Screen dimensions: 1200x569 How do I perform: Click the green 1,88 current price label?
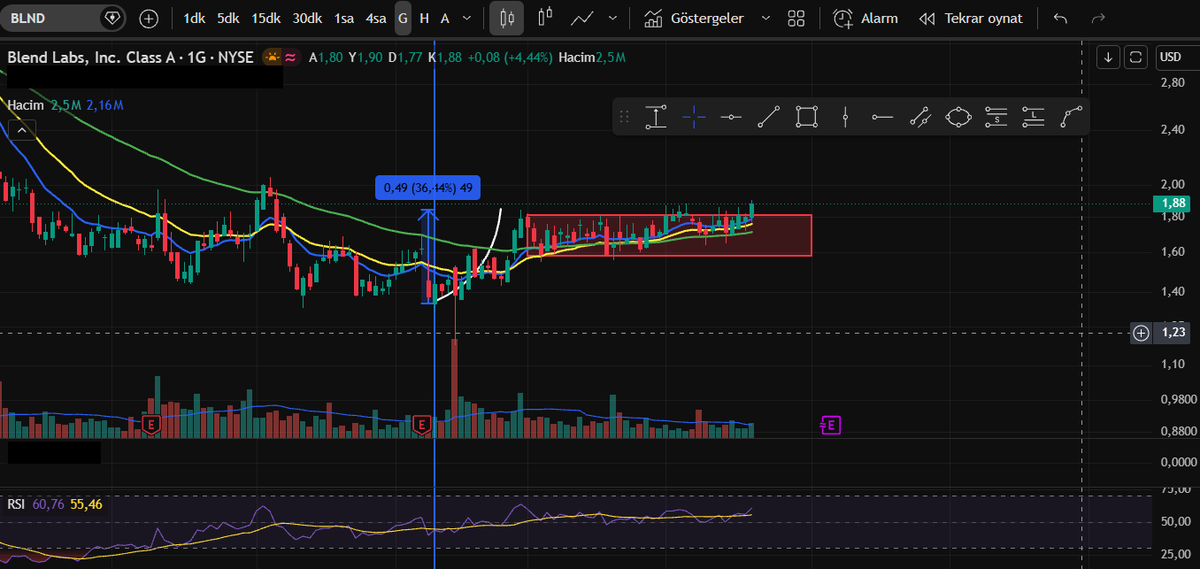(1173, 203)
